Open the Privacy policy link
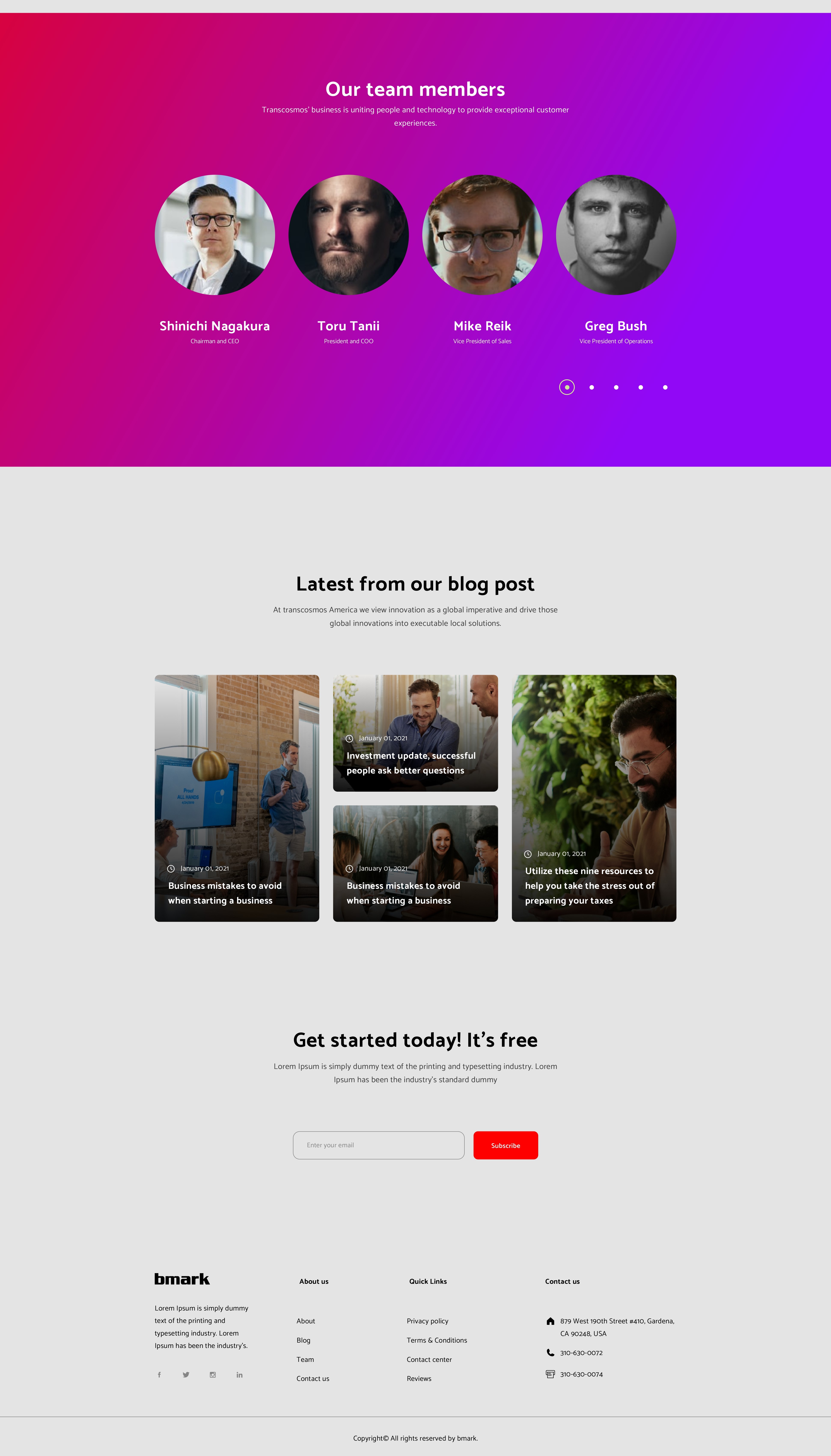831x1456 pixels. pos(428,1321)
